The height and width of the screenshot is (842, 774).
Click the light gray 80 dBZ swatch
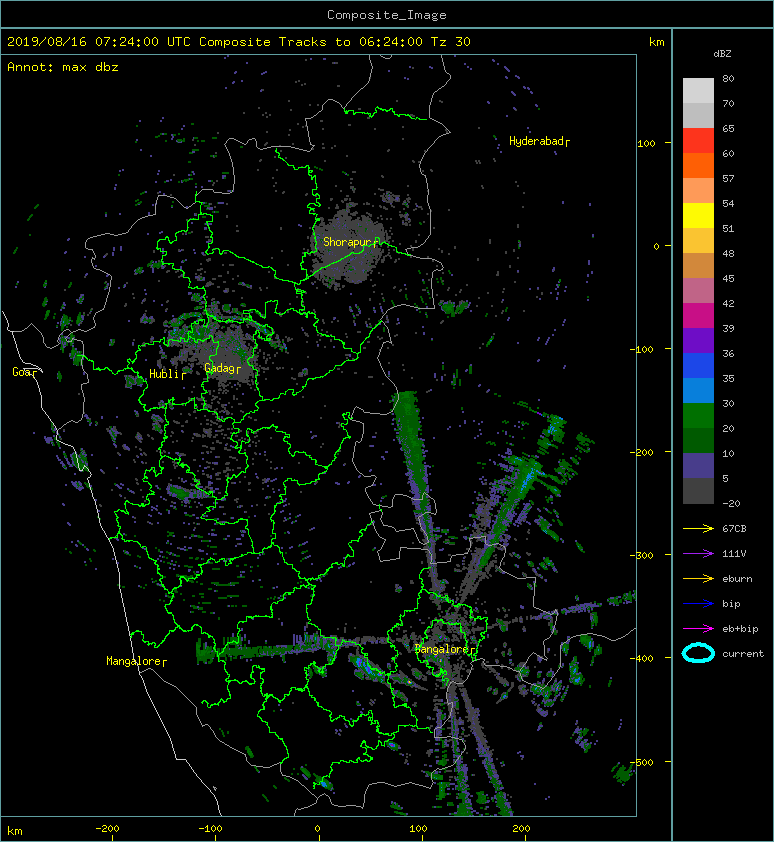pyautogui.click(x=698, y=90)
